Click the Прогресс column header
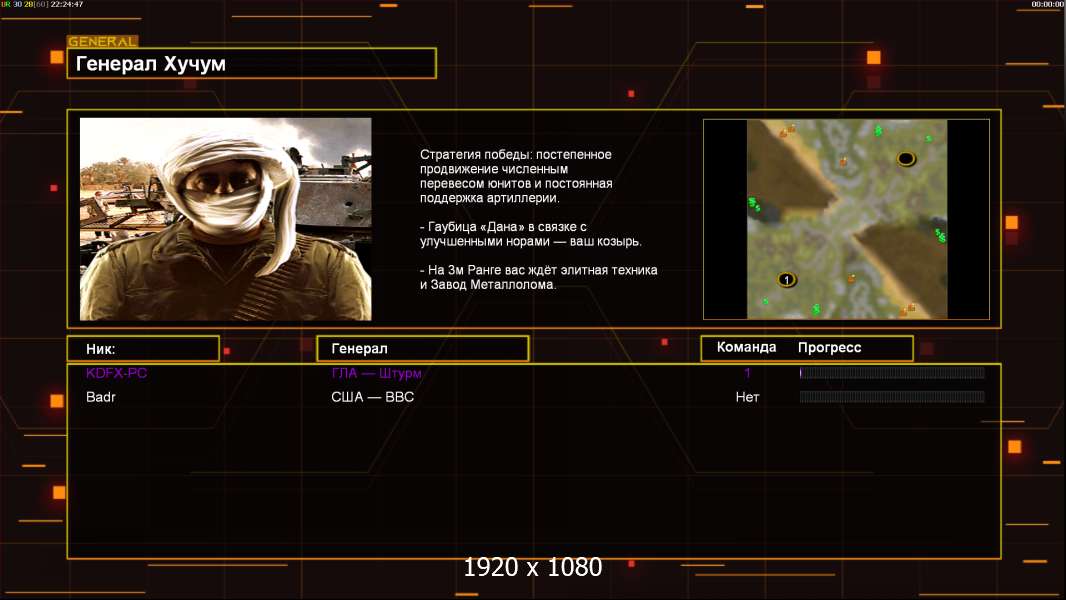The image size is (1066, 600). click(x=829, y=348)
